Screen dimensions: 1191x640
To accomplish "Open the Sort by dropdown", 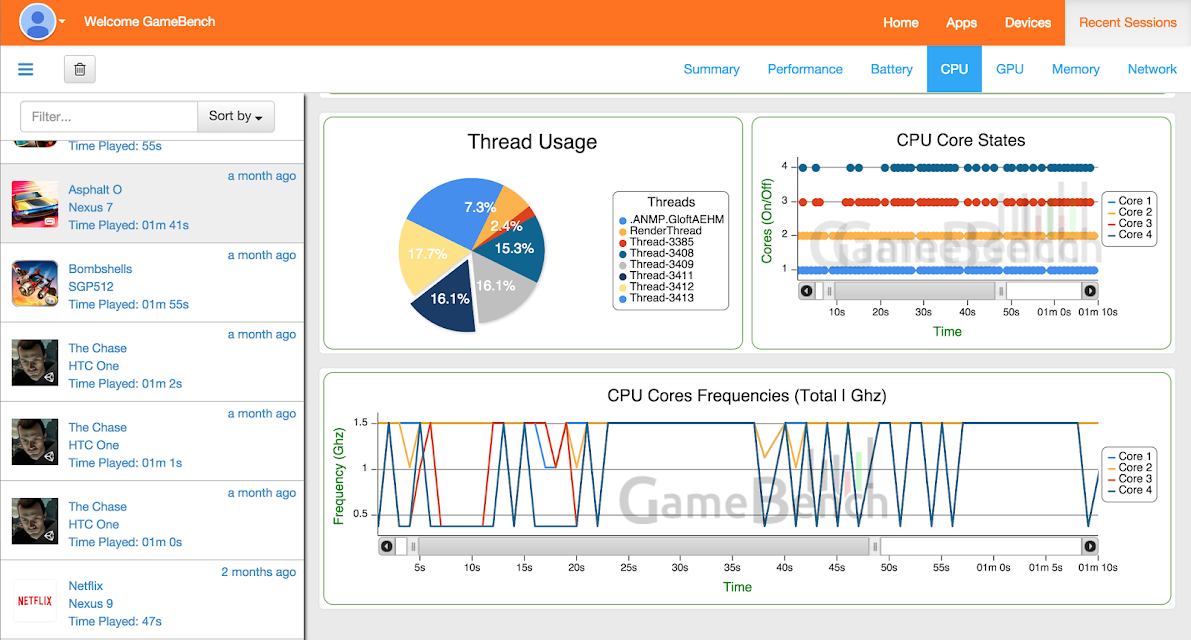I will pos(235,116).
